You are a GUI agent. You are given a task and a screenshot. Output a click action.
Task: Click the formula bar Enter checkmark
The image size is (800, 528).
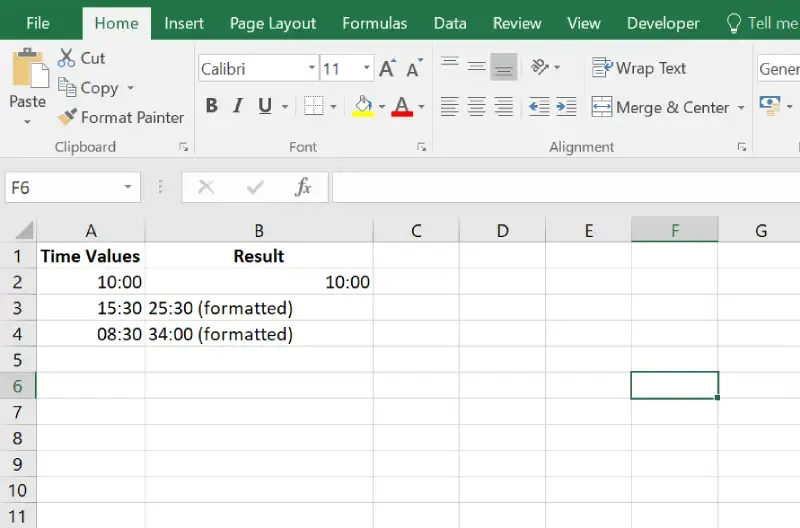pyautogui.click(x=255, y=187)
